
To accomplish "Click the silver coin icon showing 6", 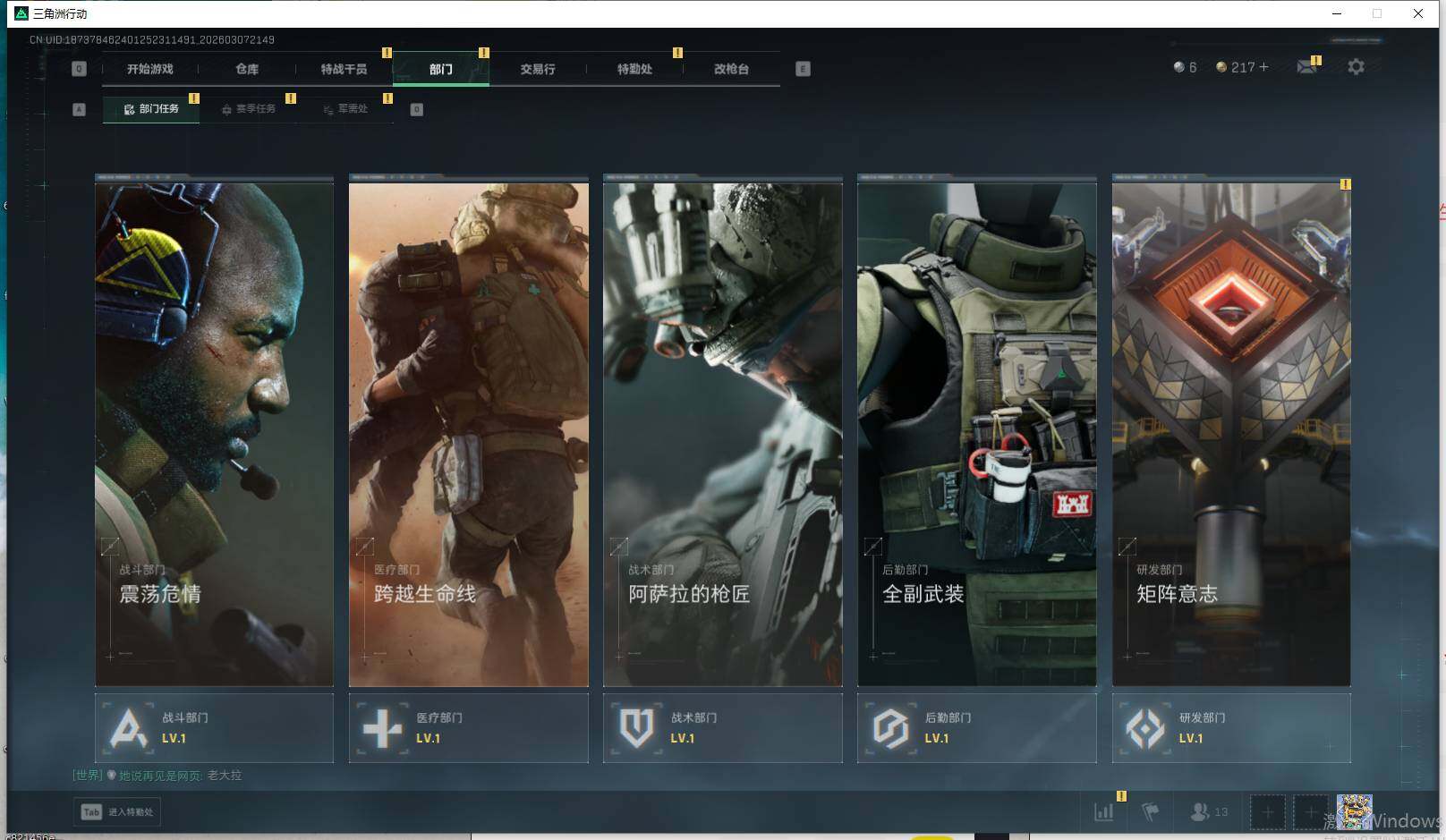I will [x=1178, y=67].
